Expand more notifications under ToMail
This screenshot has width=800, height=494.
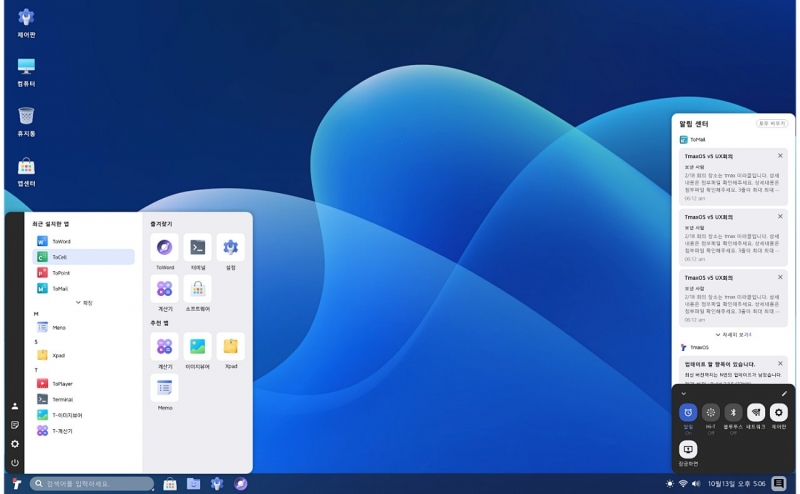pos(732,335)
